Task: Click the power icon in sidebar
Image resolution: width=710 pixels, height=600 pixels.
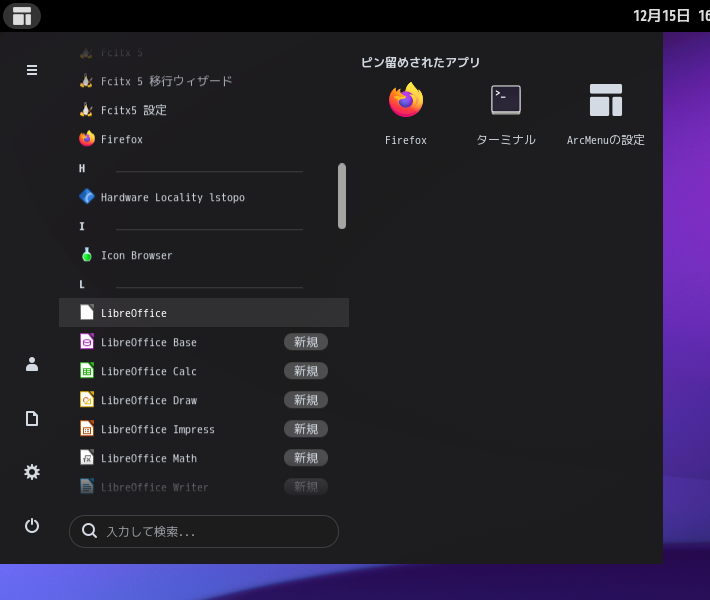Action: 32,526
